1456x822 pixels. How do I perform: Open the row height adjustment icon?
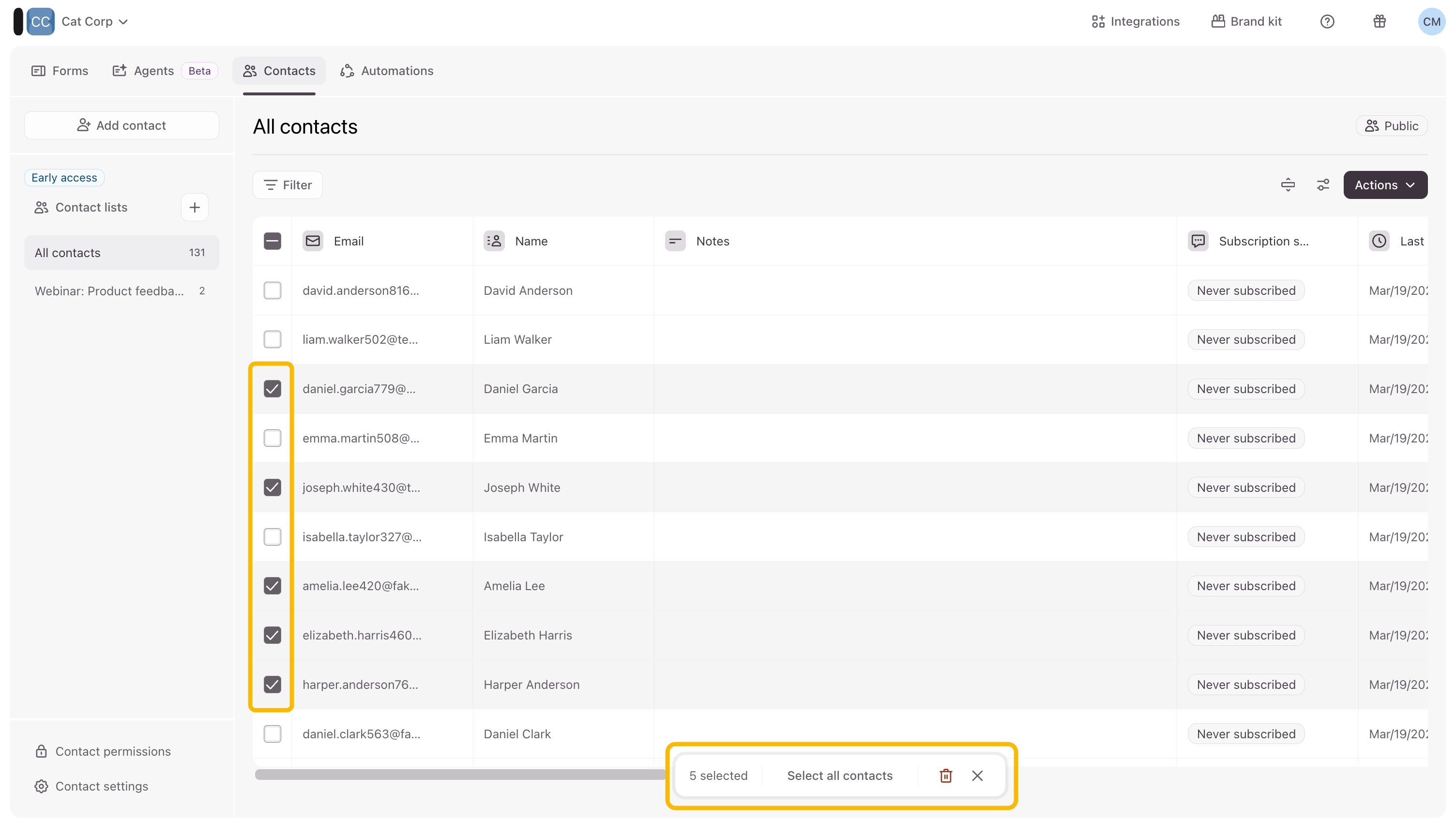point(1288,185)
